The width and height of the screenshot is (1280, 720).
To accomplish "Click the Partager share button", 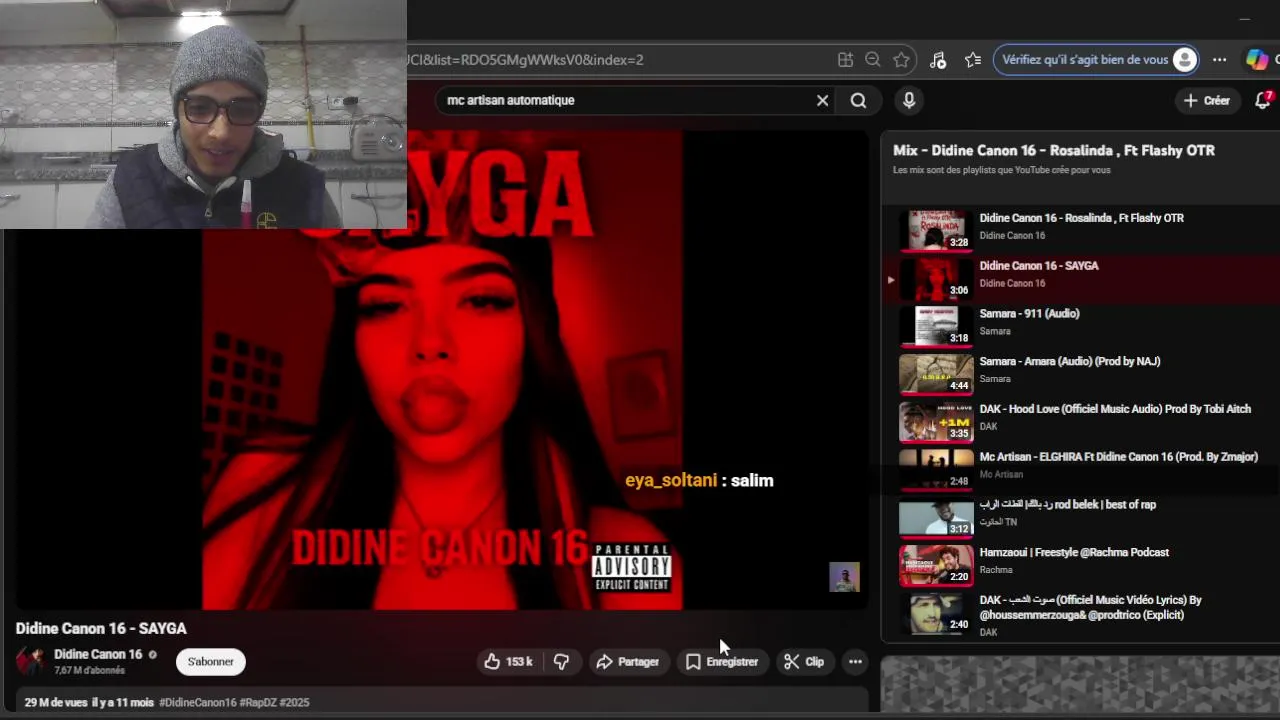I will [627, 662].
